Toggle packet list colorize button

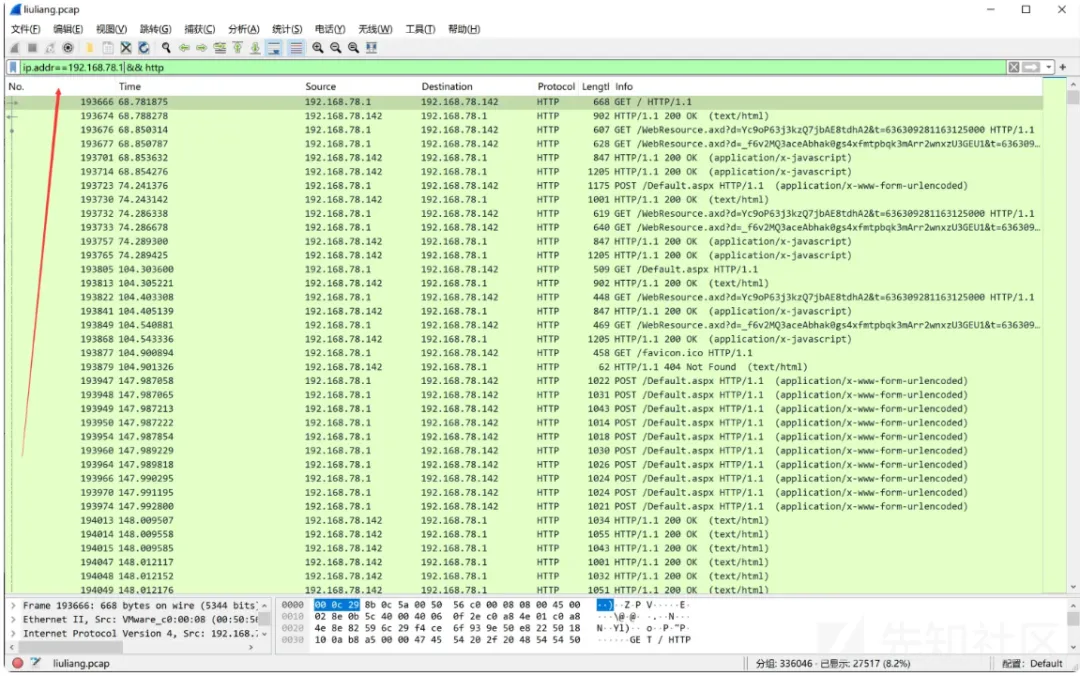click(296, 48)
